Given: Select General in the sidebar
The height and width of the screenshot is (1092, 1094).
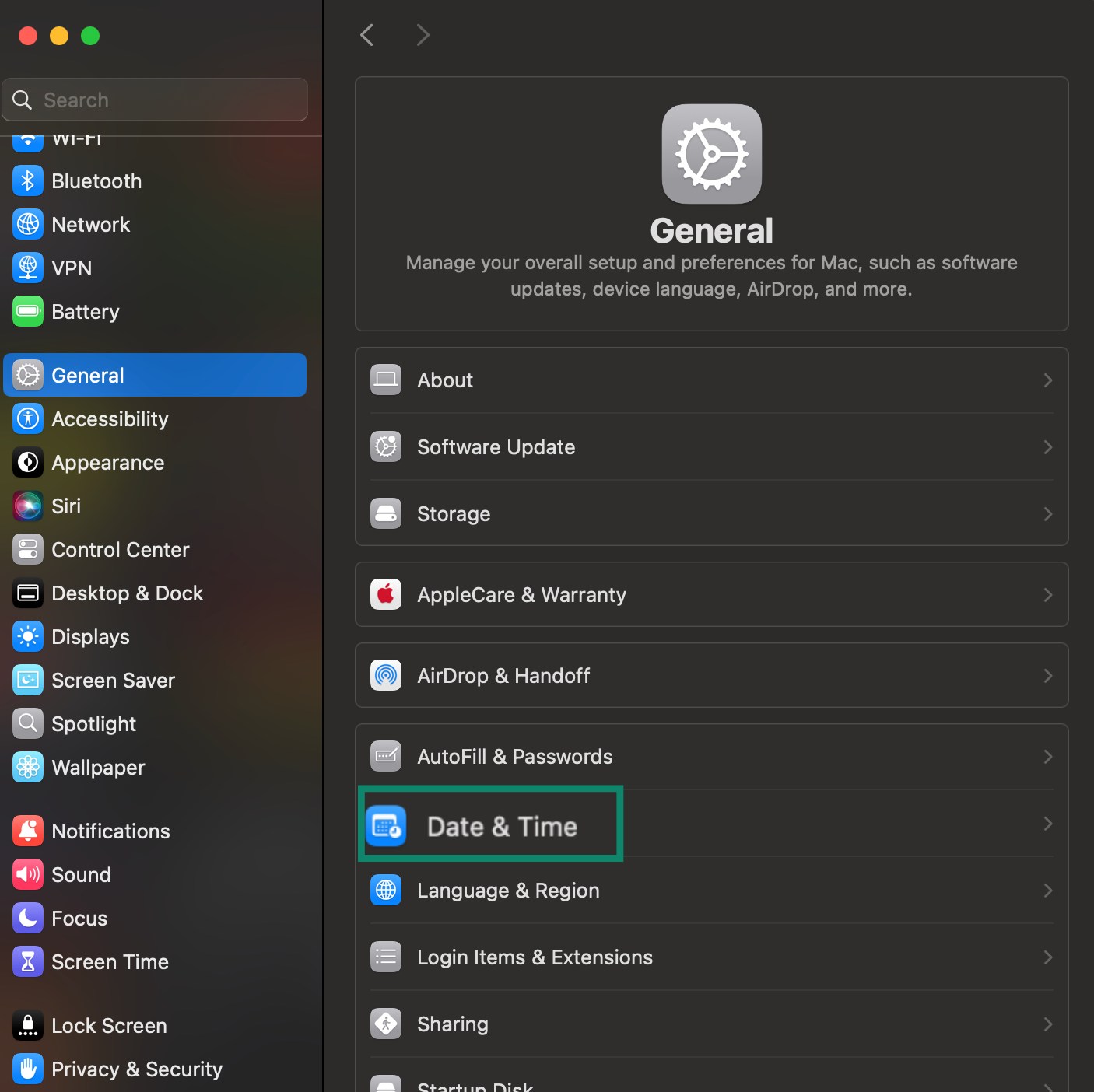Looking at the screenshot, I should pos(87,375).
